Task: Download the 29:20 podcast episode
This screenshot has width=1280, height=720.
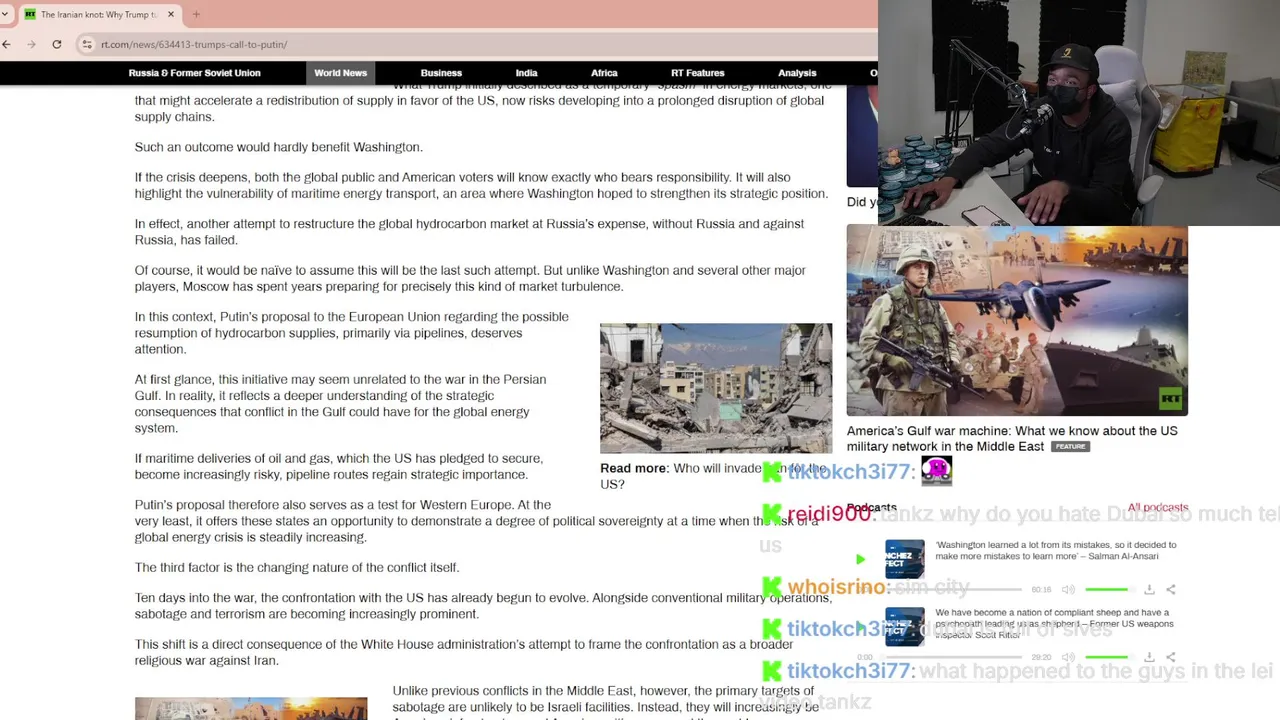Action: (x=1149, y=657)
